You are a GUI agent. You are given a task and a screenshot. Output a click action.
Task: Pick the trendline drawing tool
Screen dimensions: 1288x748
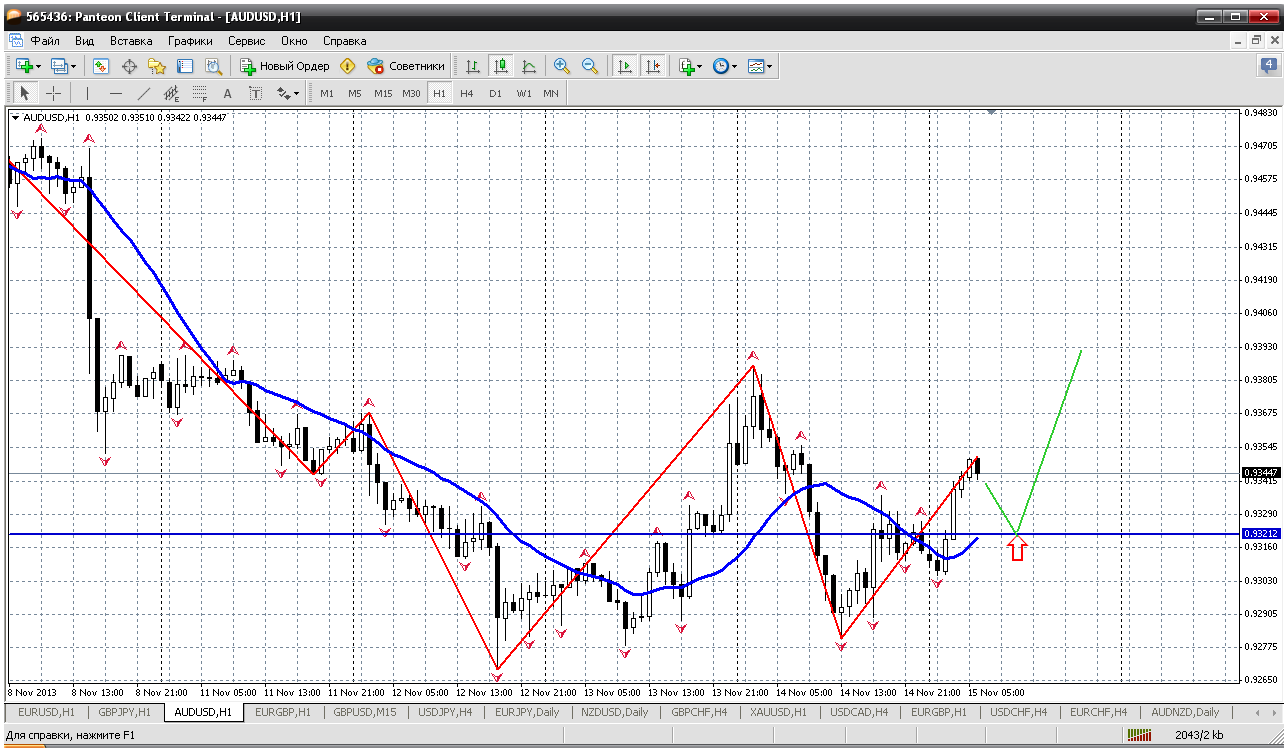[143, 93]
